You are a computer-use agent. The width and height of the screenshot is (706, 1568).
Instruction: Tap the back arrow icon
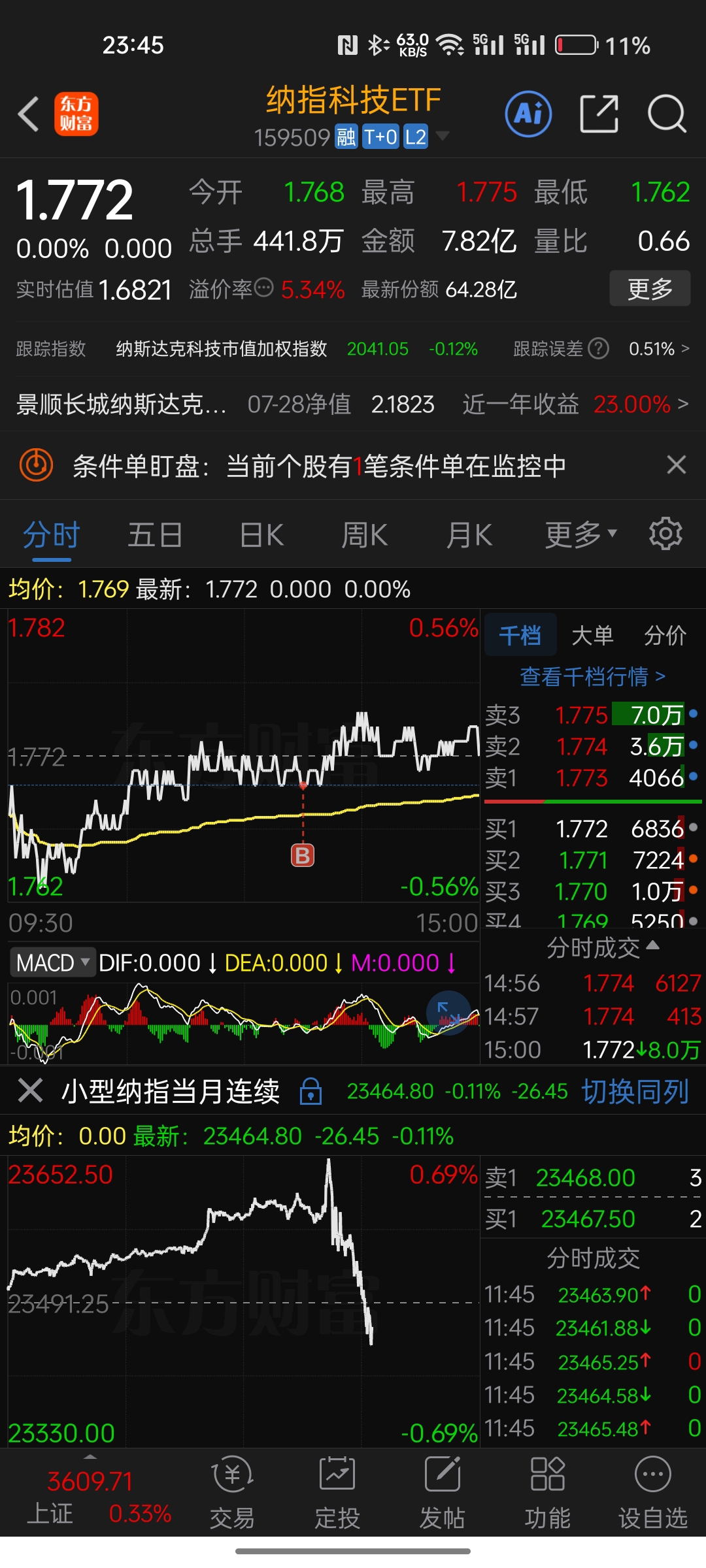pos(29,114)
